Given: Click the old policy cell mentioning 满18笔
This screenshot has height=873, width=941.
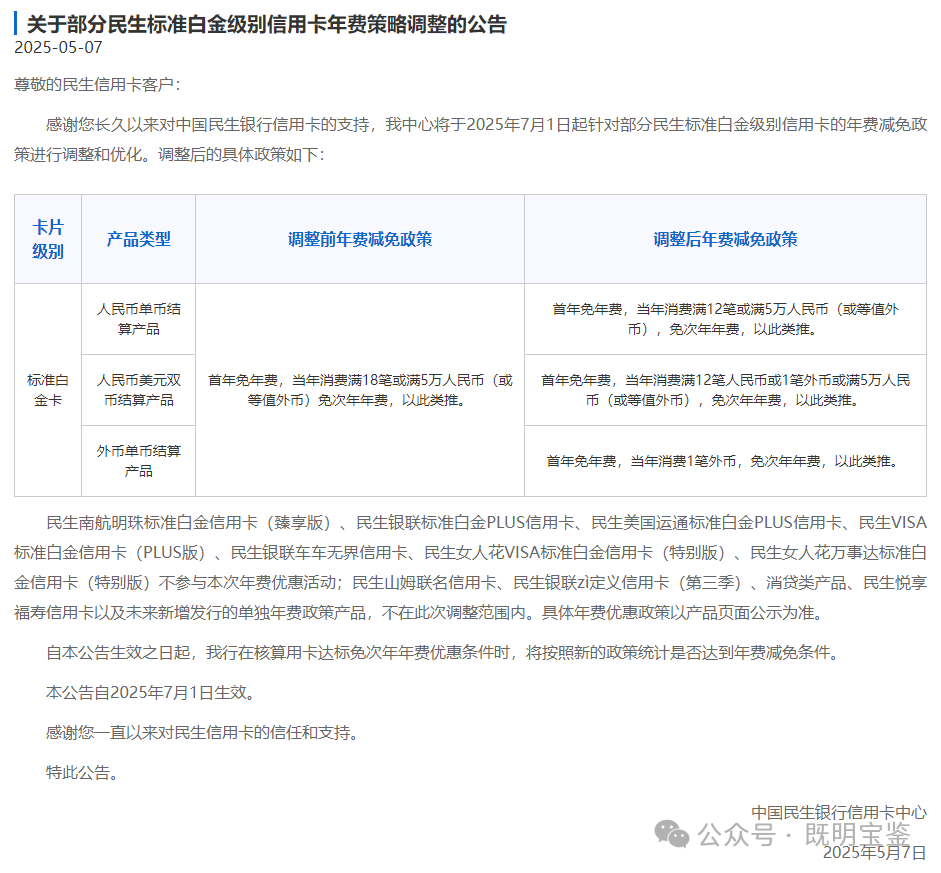Looking at the screenshot, I should (x=360, y=390).
